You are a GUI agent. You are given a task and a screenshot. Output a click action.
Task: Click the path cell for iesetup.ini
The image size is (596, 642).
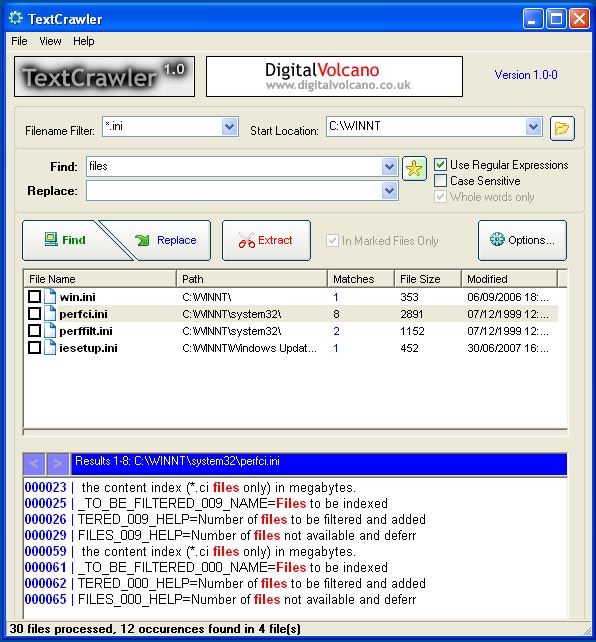pyautogui.click(x=249, y=348)
